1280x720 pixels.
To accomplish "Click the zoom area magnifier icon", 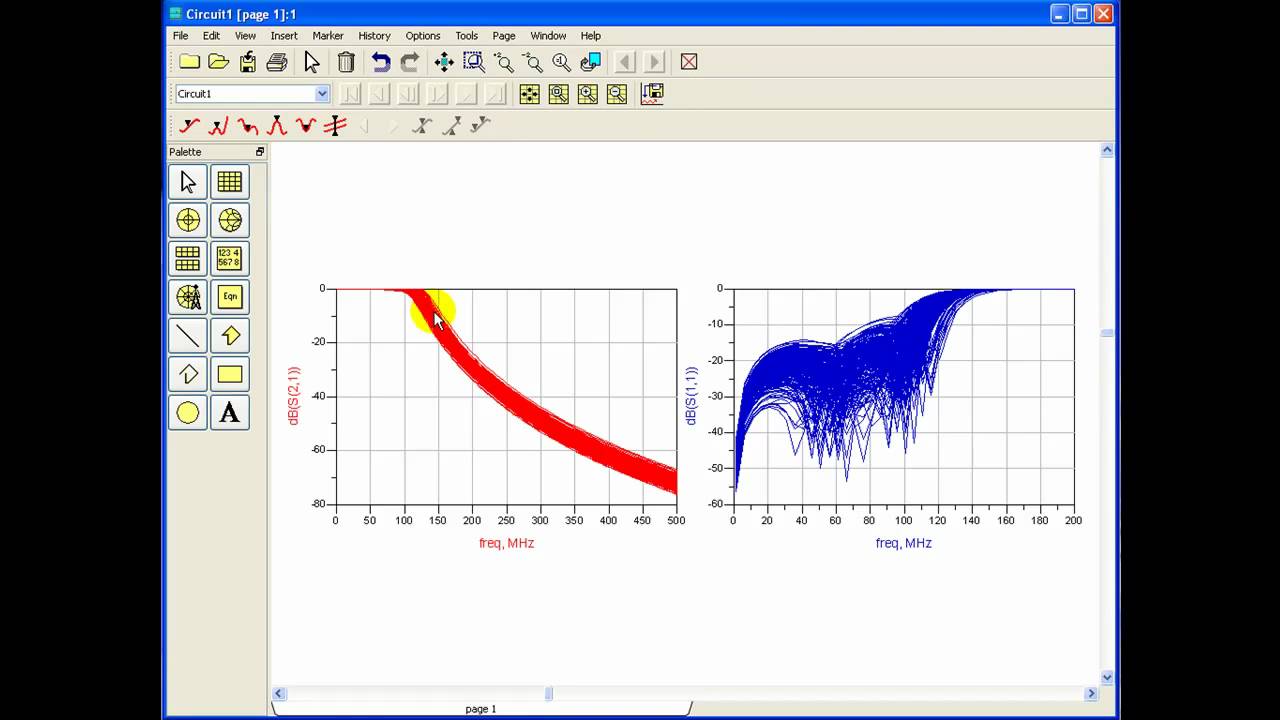I will coord(474,62).
